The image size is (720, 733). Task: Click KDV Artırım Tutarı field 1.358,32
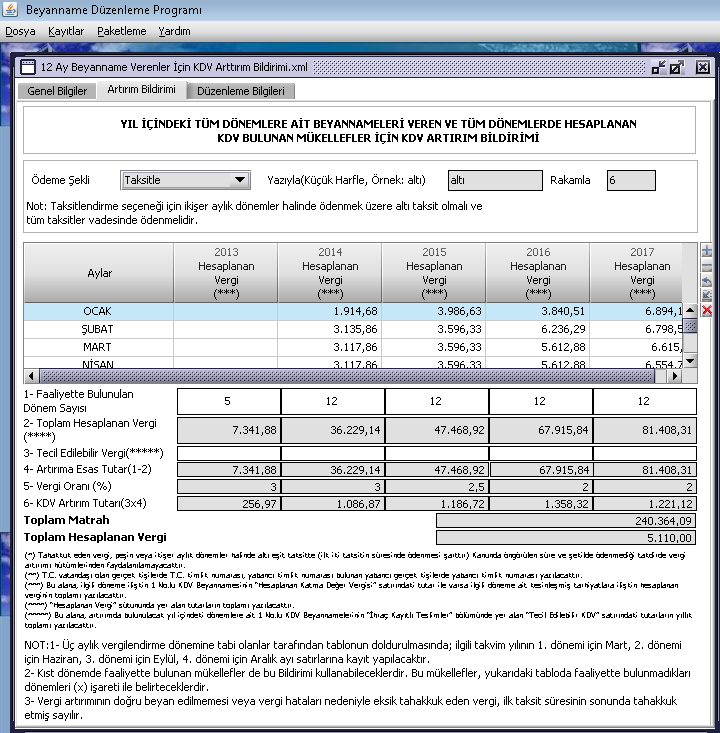[541, 503]
